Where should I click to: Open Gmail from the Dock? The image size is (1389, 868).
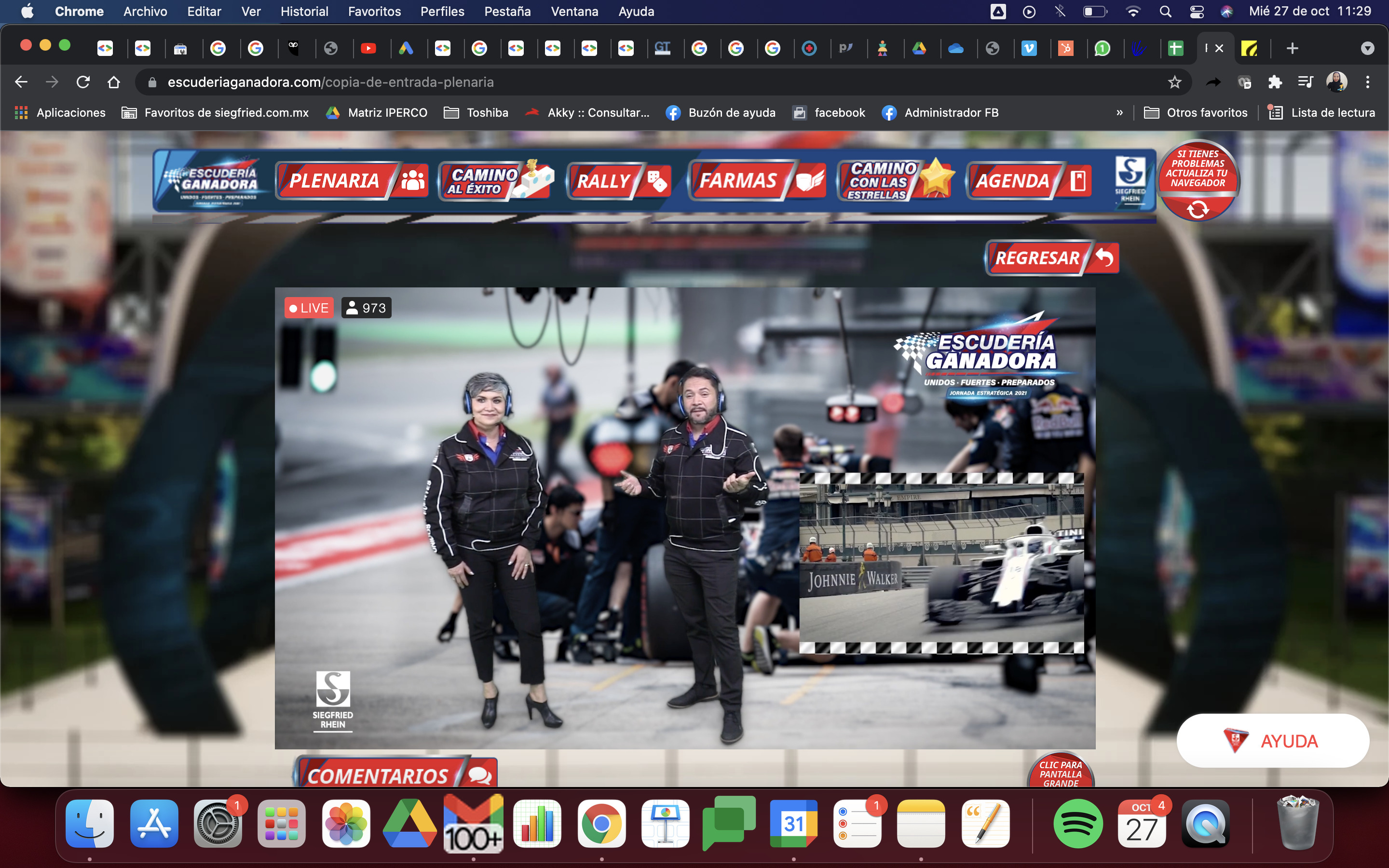tap(473, 823)
